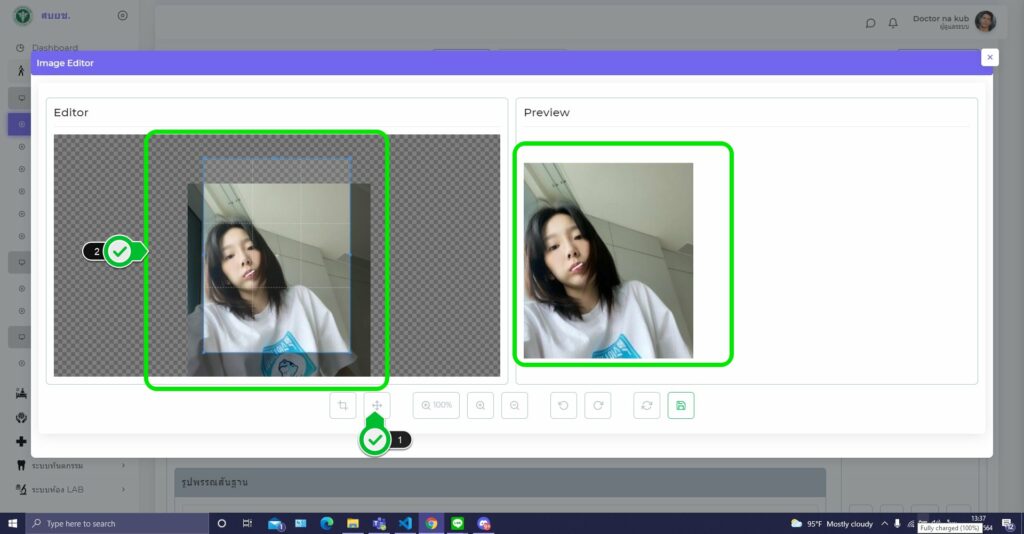
Task: Reset the editor with refresh icon
Action: click(x=647, y=405)
